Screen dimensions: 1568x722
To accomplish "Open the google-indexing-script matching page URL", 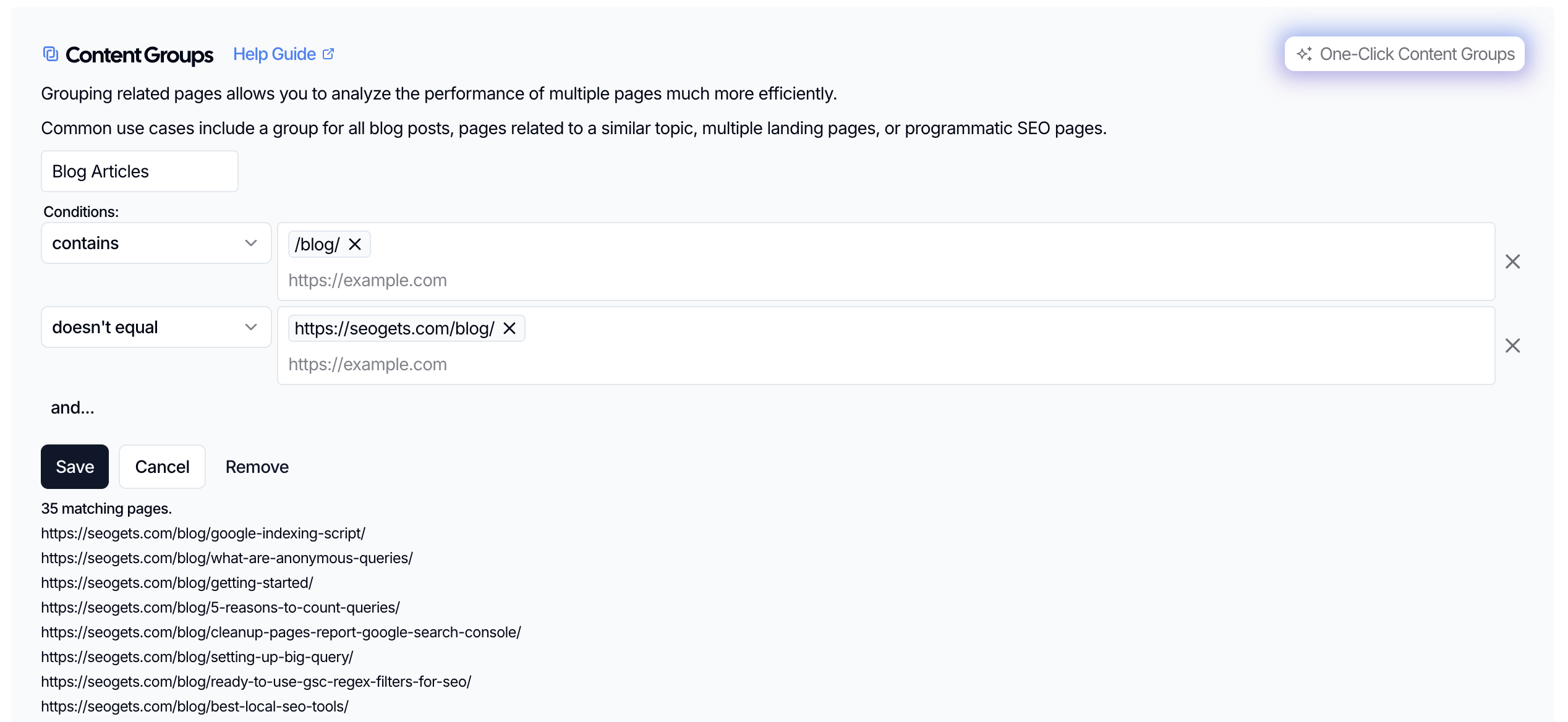I will [x=203, y=533].
